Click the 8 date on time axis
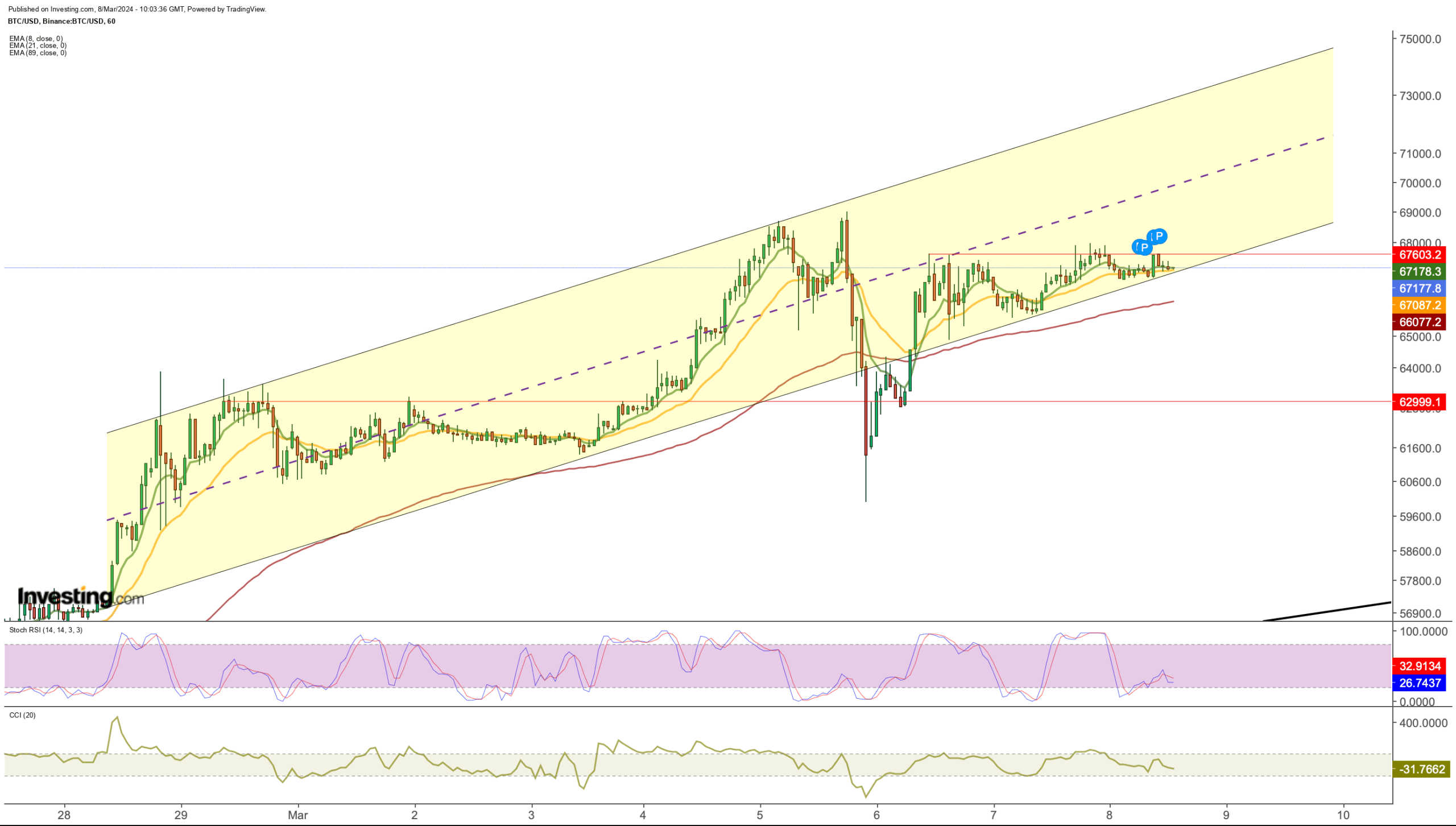1456x826 pixels. click(x=1109, y=815)
